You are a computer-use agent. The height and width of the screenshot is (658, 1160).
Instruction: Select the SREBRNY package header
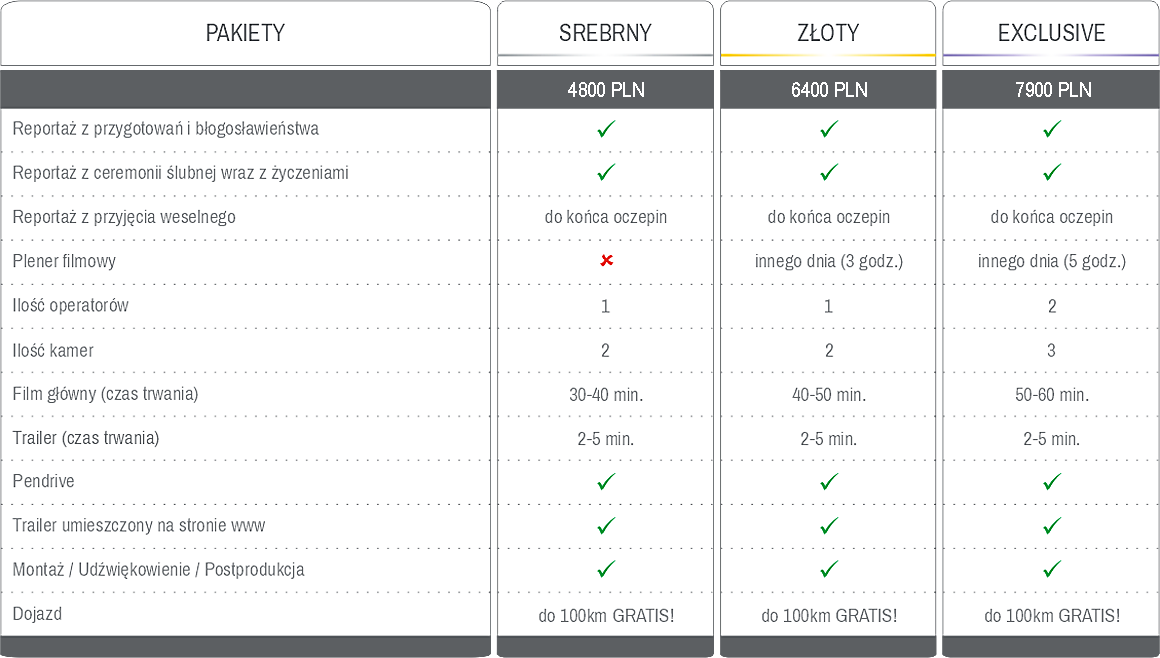pos(605,33)
